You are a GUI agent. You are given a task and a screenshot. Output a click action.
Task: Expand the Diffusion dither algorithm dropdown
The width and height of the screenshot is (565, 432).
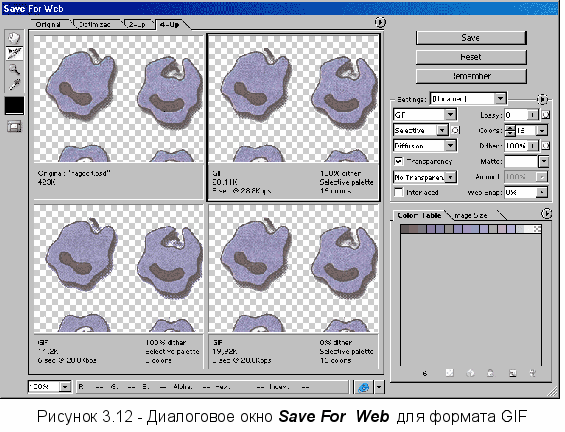tap(425, 146)
